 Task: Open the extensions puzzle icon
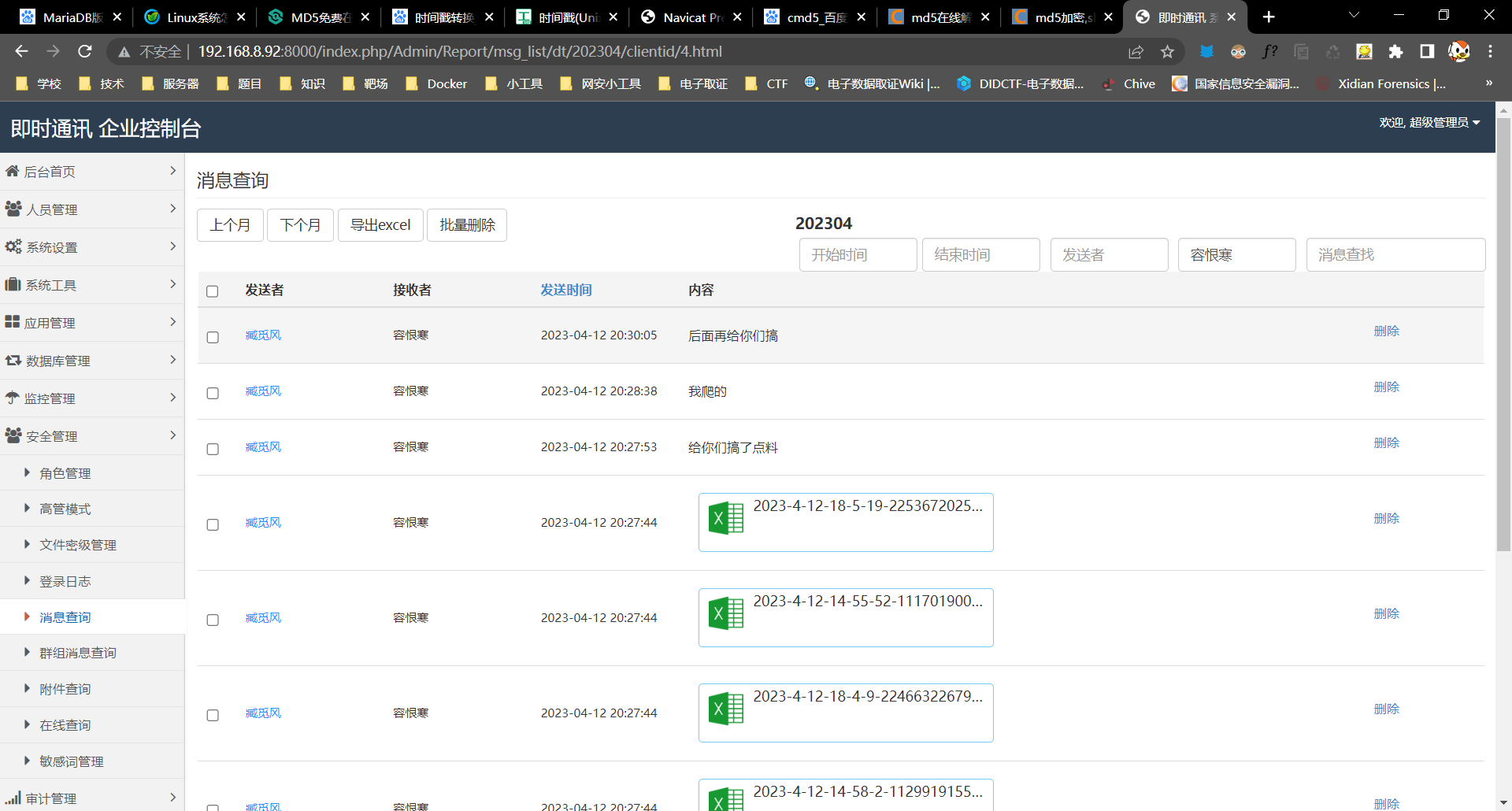[1395, 51]
